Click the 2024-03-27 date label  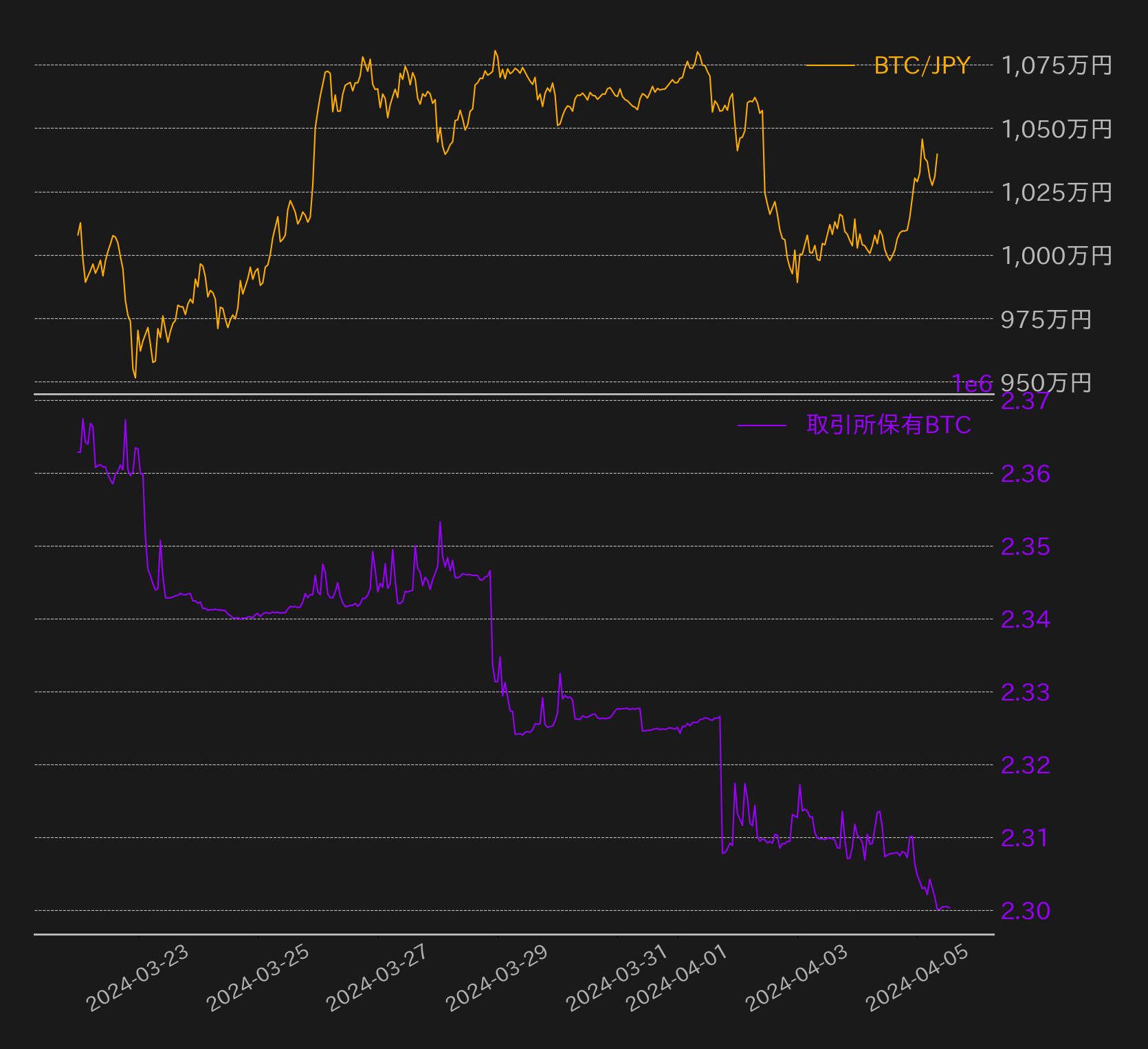point(377,978)
